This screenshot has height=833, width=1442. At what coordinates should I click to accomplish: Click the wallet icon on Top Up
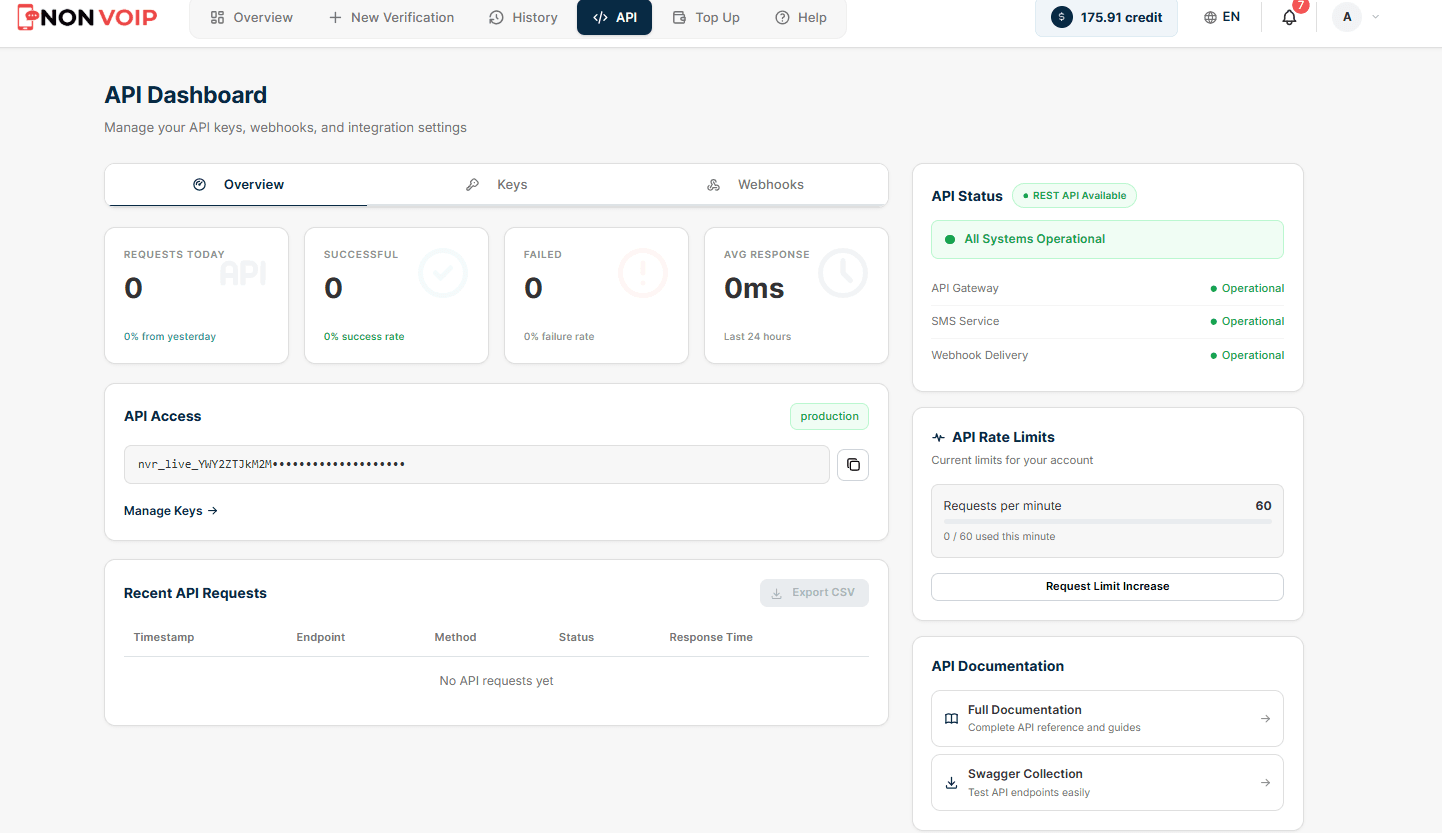point(679,17)
